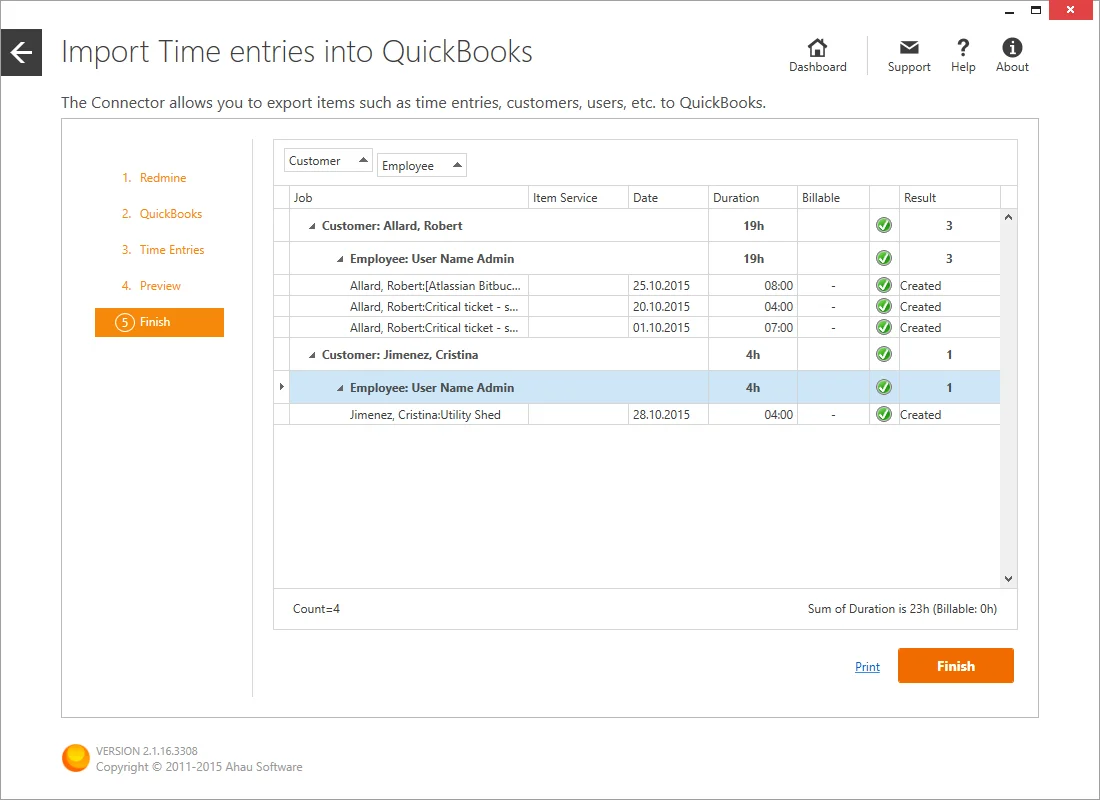Go to step 4 Preview
This screenshot has height=800, width=1100.
[152, 286]
